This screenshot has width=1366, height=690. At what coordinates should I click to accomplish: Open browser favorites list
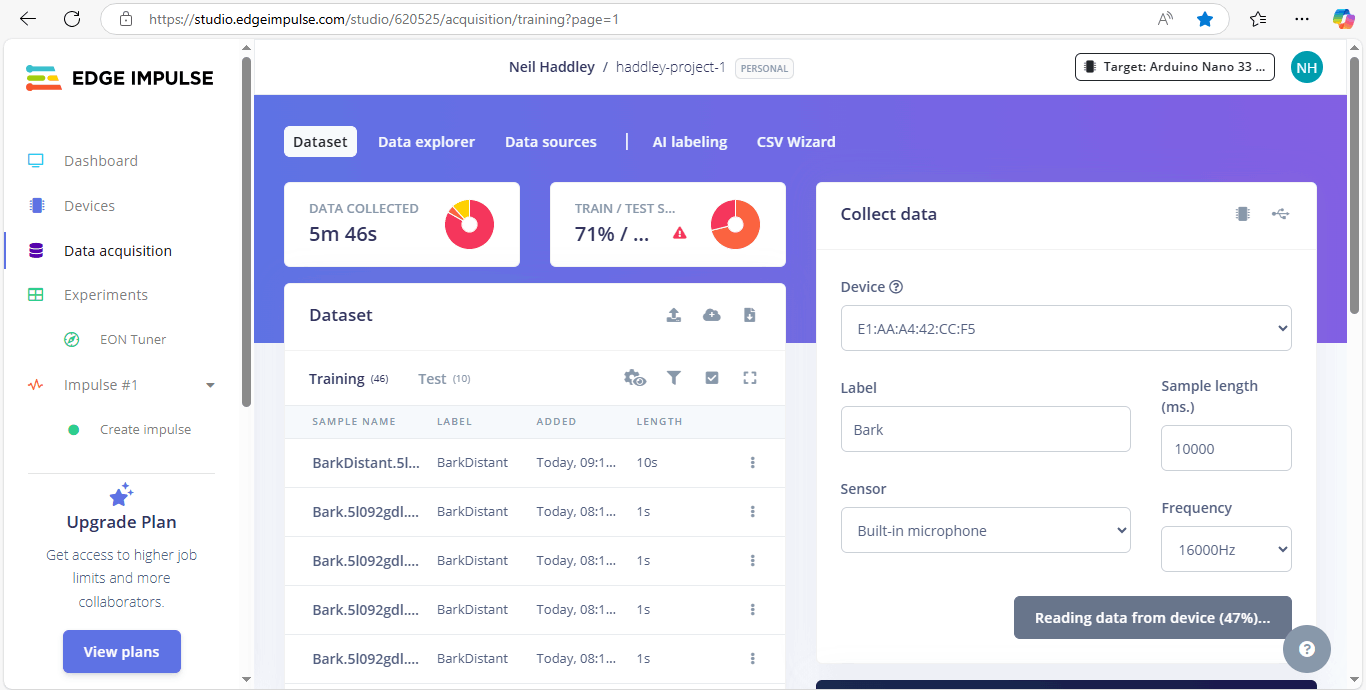1258,19
